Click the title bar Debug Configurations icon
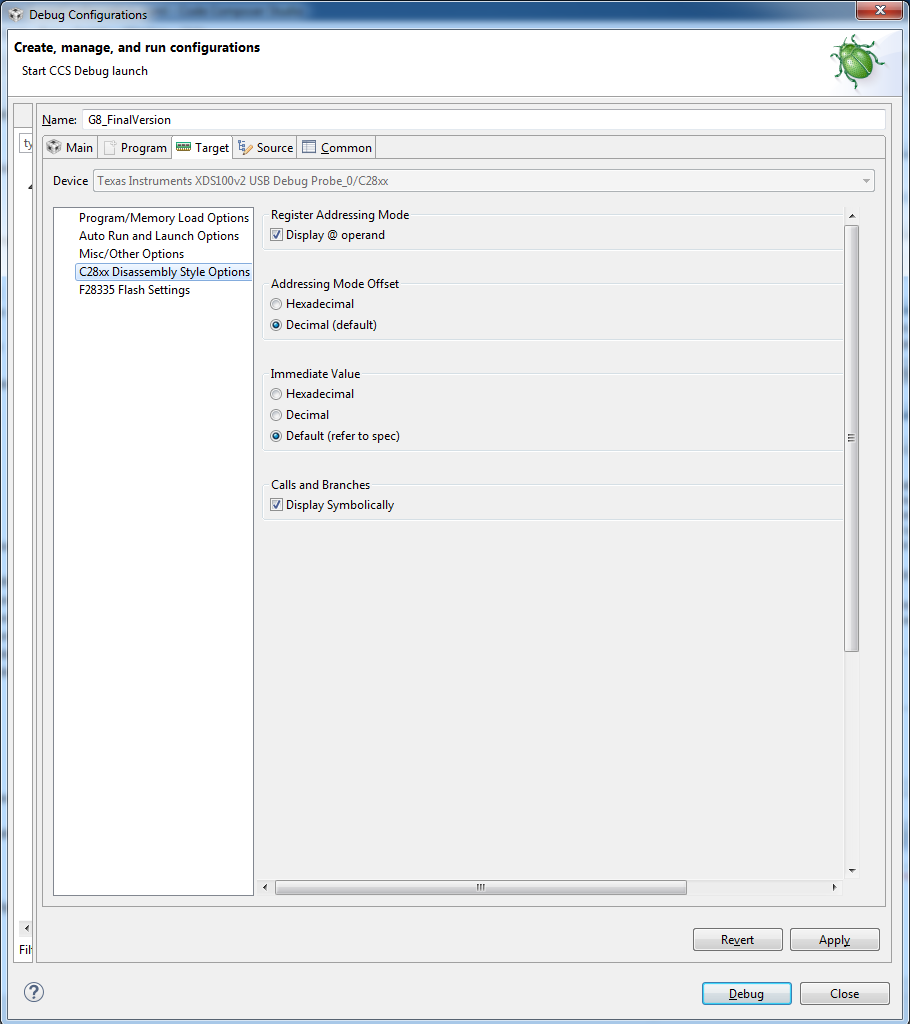Image resolution: width=910 pixels, height=1024 pixels. point(14,14)
